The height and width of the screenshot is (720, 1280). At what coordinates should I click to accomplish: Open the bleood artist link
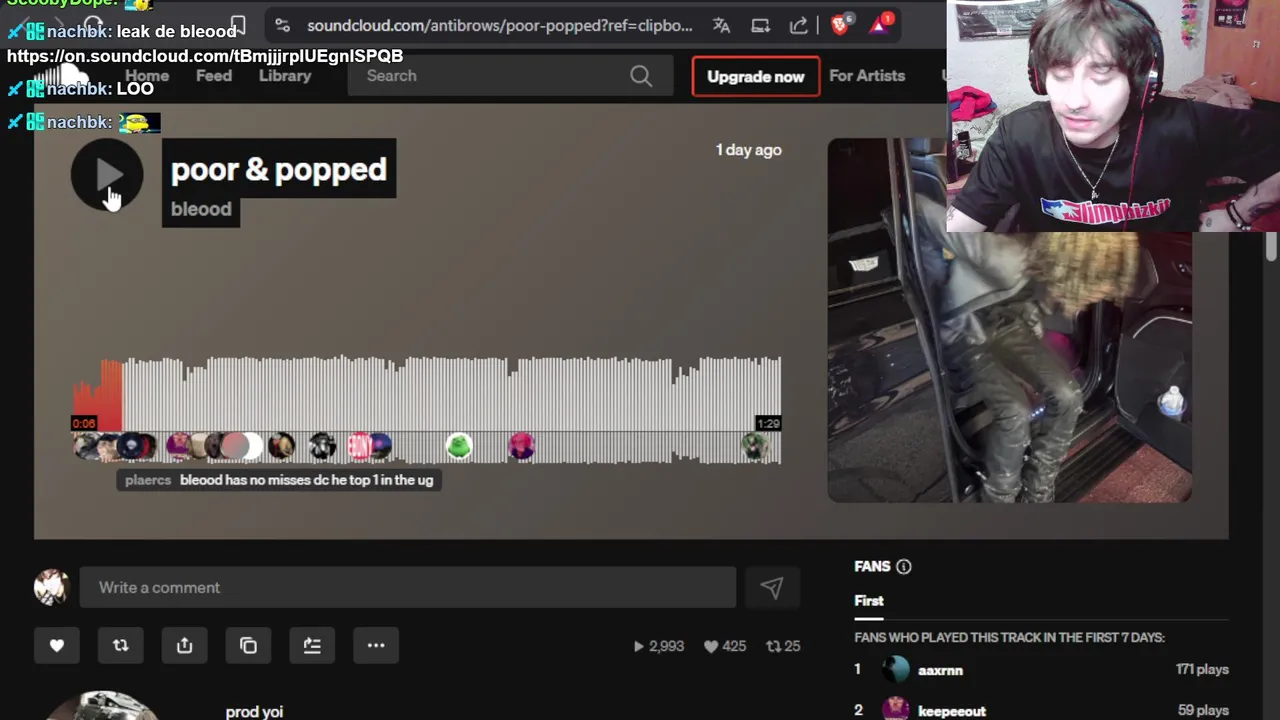click(201, 209)
